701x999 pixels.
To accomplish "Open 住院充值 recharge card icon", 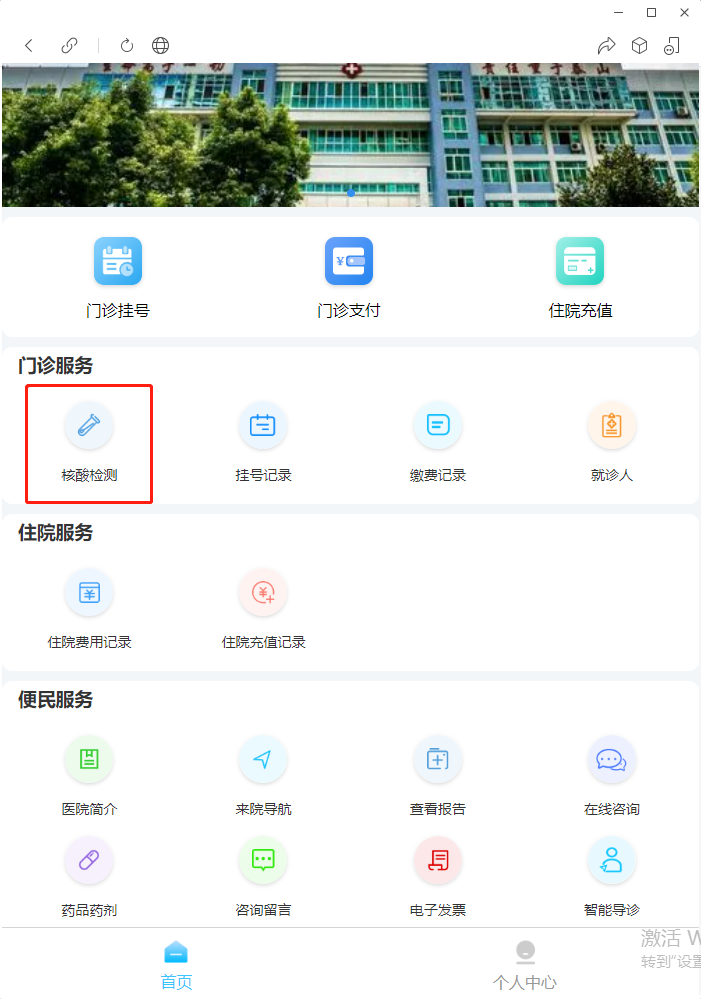I will (x=580, y=261).
